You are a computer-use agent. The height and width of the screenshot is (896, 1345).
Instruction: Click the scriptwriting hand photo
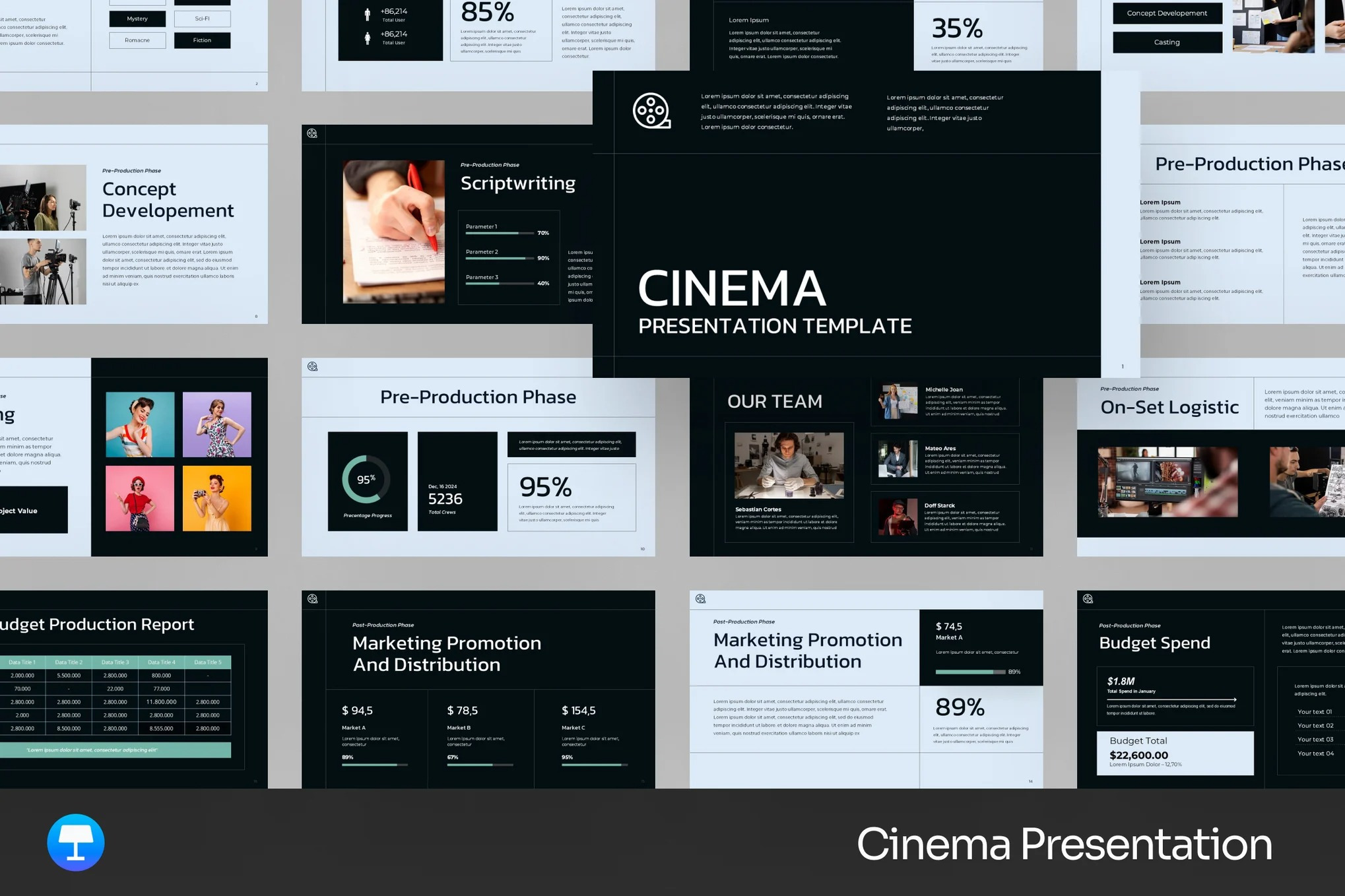[394, 232]
